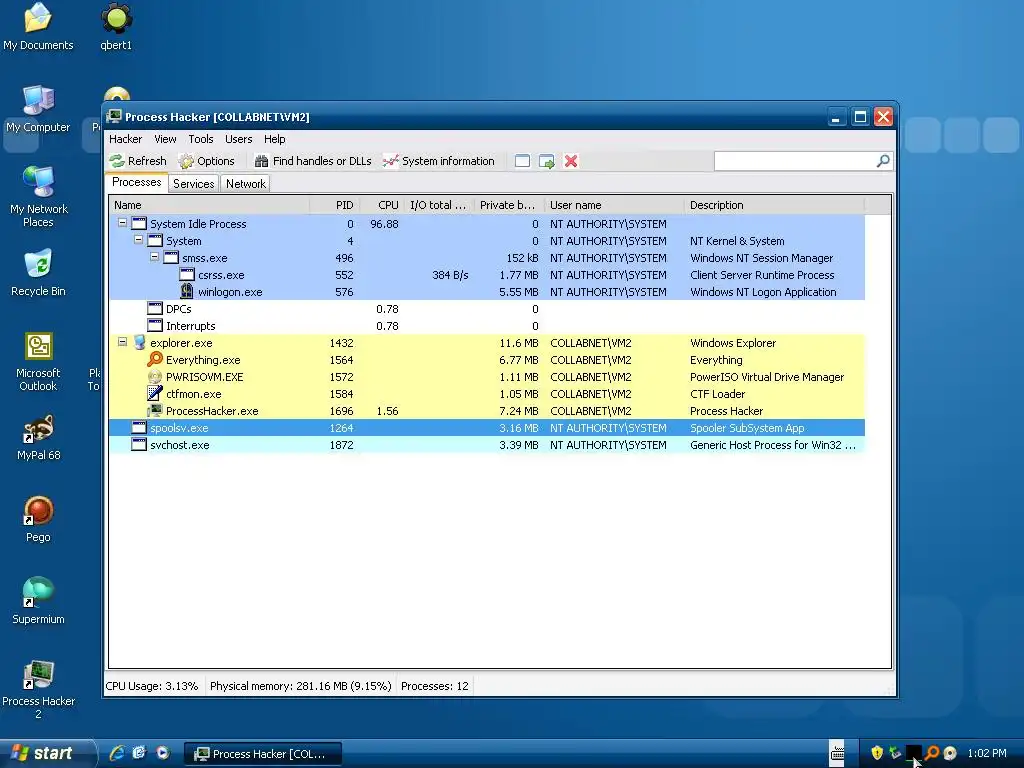Select the Processes tab
1024x768 pixels.
point(136,182)
